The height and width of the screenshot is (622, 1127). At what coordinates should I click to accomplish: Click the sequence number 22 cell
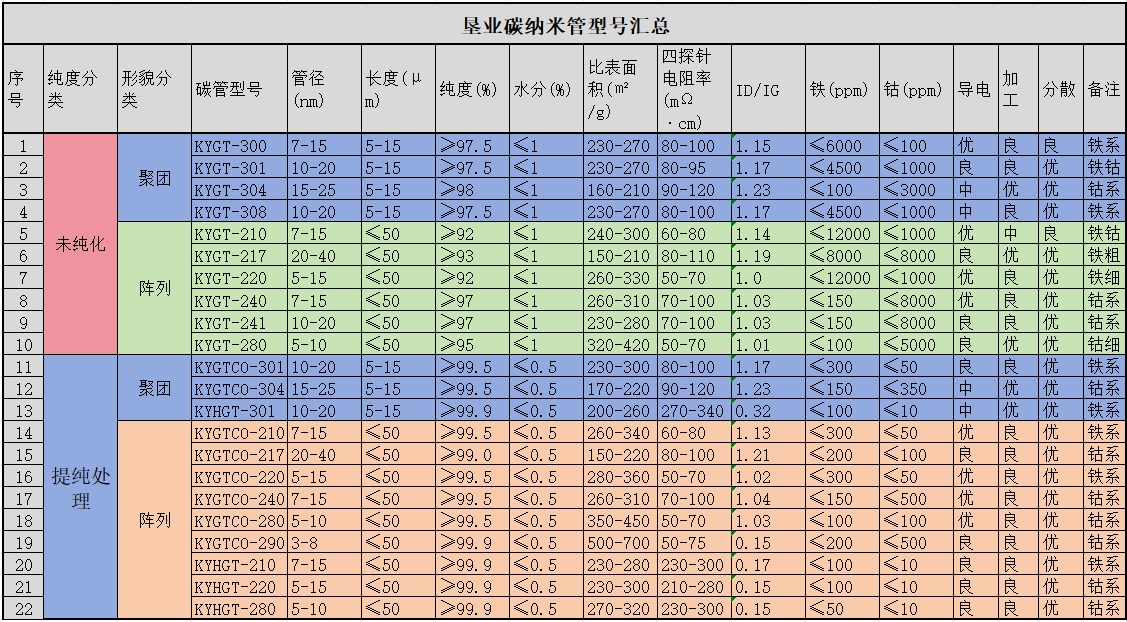[x=23, y=609]
